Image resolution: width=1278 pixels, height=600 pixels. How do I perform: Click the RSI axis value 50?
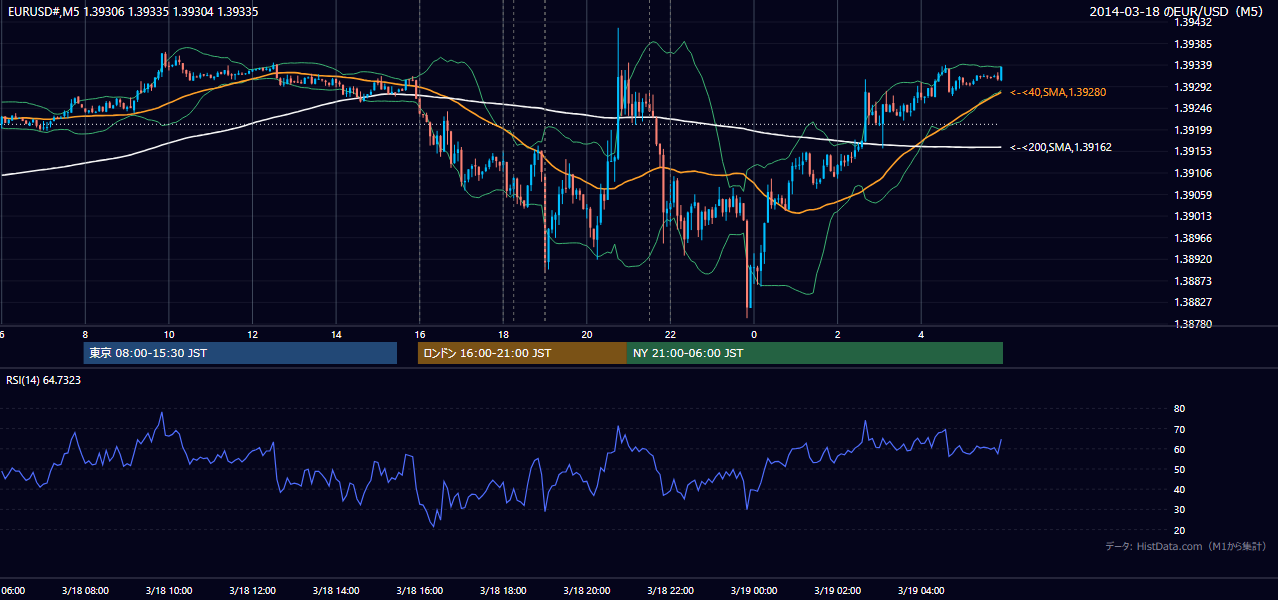pos(1179,469)
